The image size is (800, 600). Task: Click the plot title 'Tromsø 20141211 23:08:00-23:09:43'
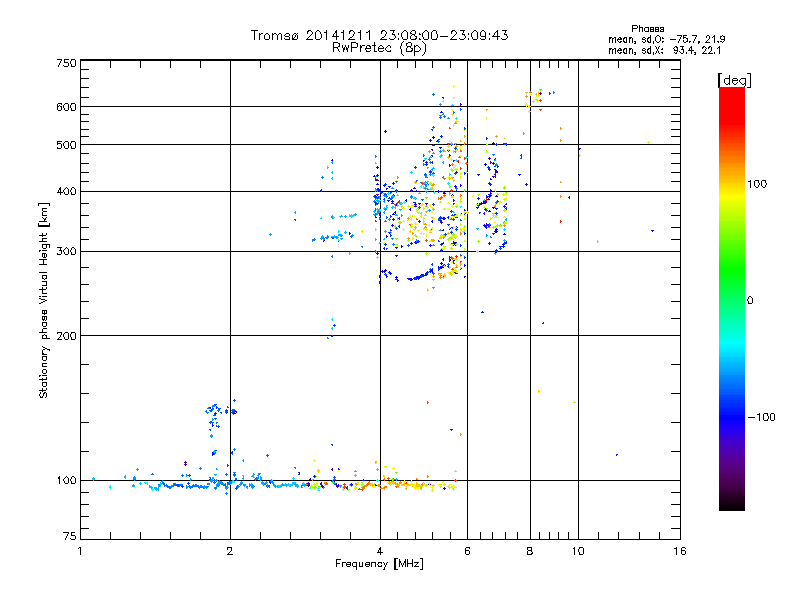pos(379,35)
